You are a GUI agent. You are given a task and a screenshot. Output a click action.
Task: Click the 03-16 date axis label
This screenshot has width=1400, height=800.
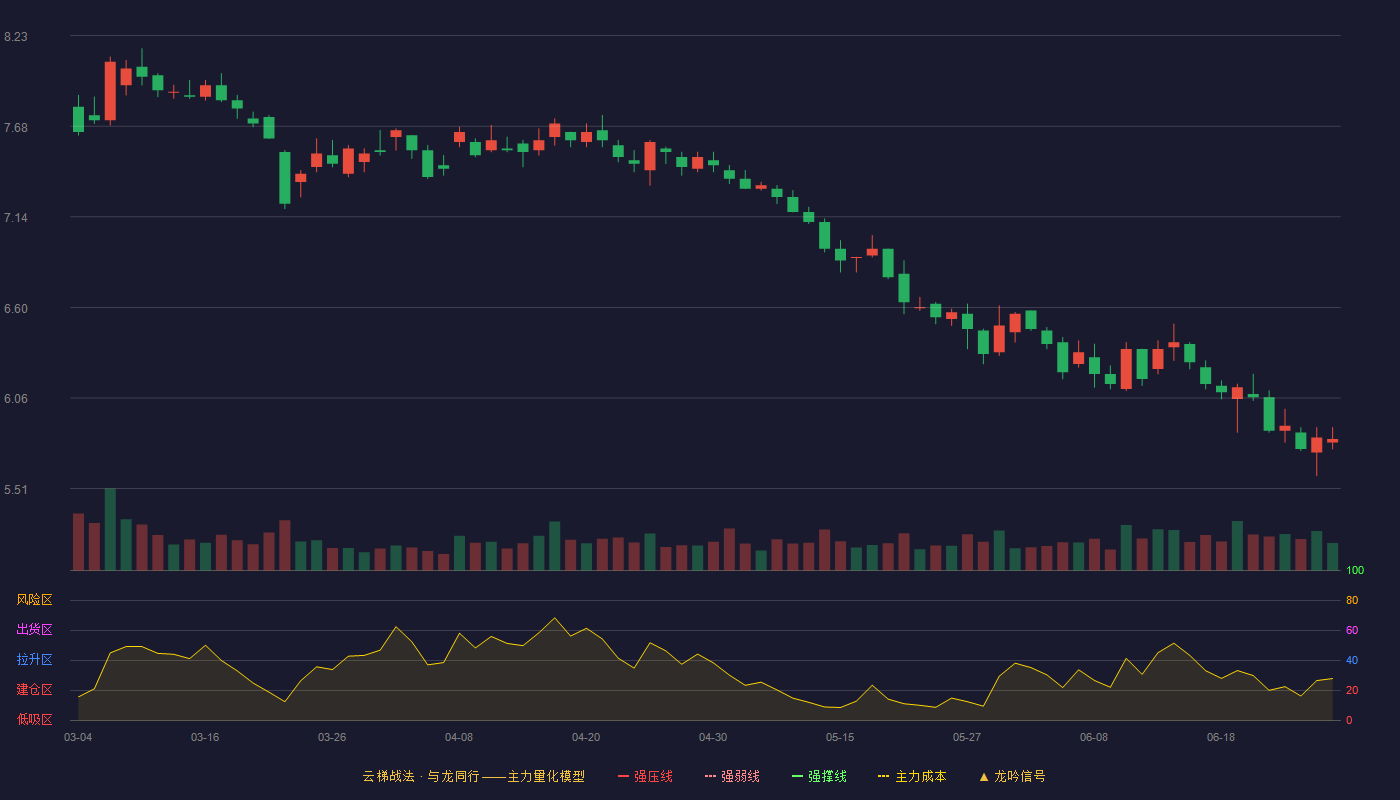coord(205,737)
